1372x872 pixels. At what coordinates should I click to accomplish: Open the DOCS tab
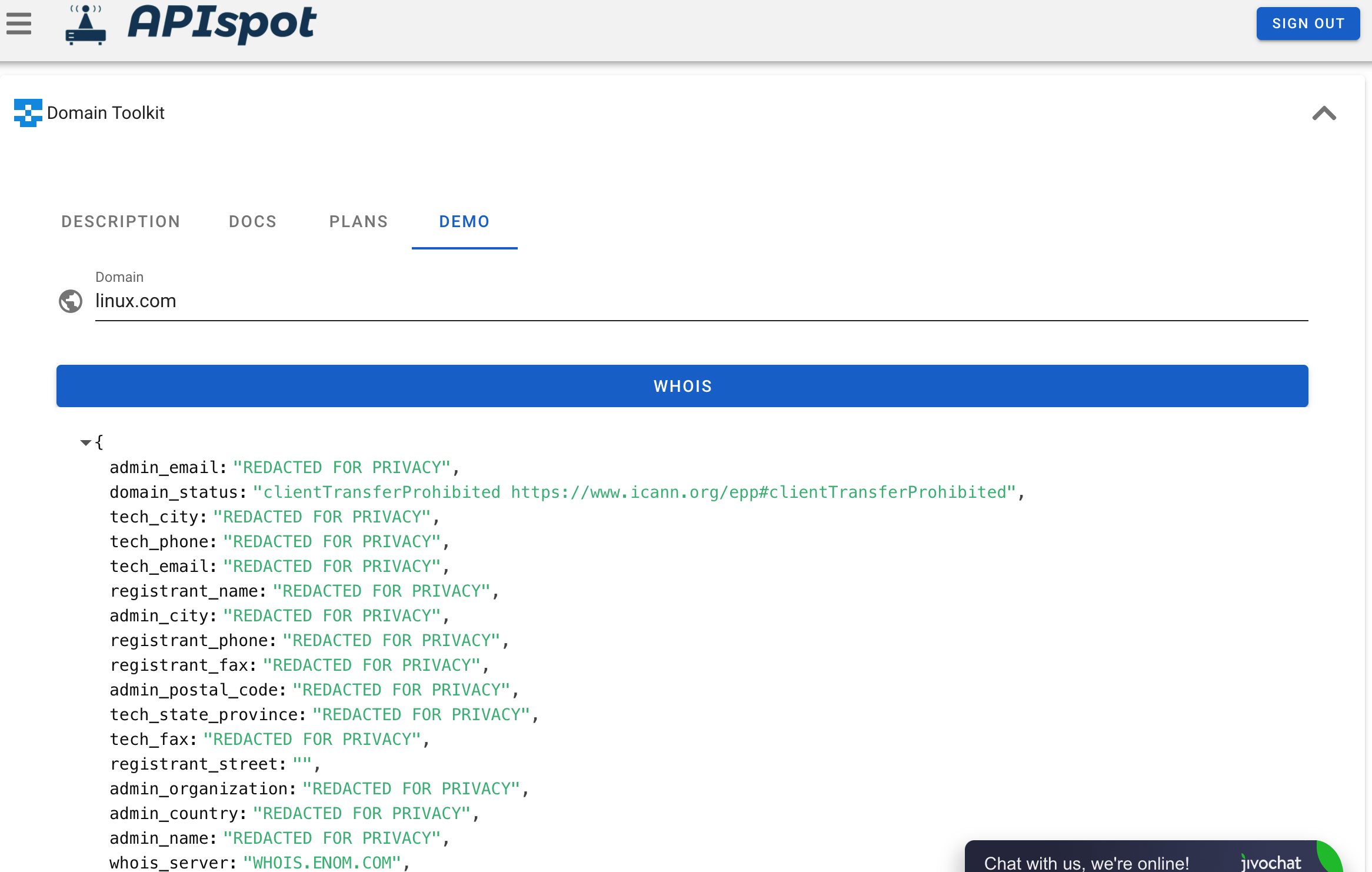252,222
